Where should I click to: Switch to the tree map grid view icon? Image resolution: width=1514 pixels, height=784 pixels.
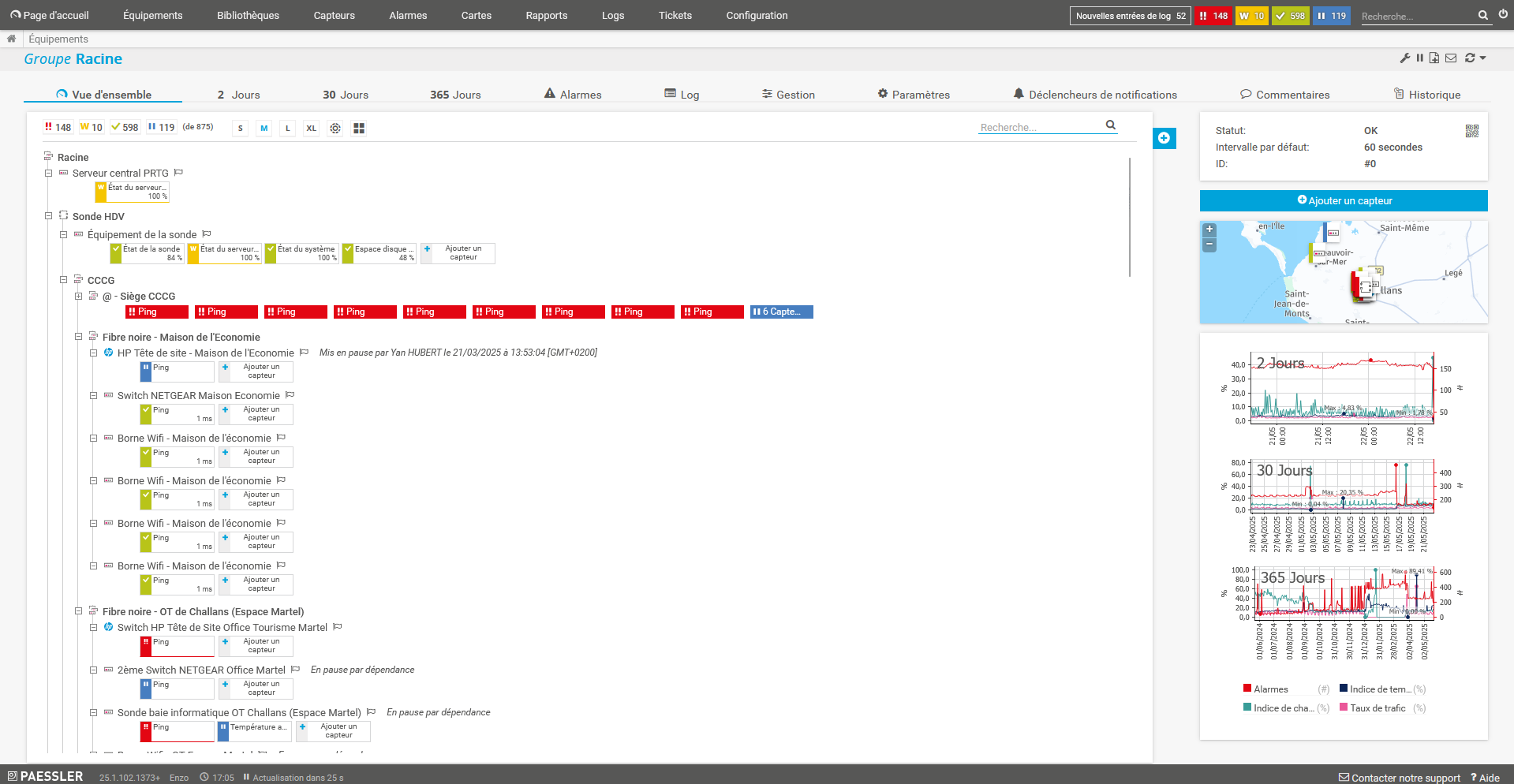click(359, 129)
